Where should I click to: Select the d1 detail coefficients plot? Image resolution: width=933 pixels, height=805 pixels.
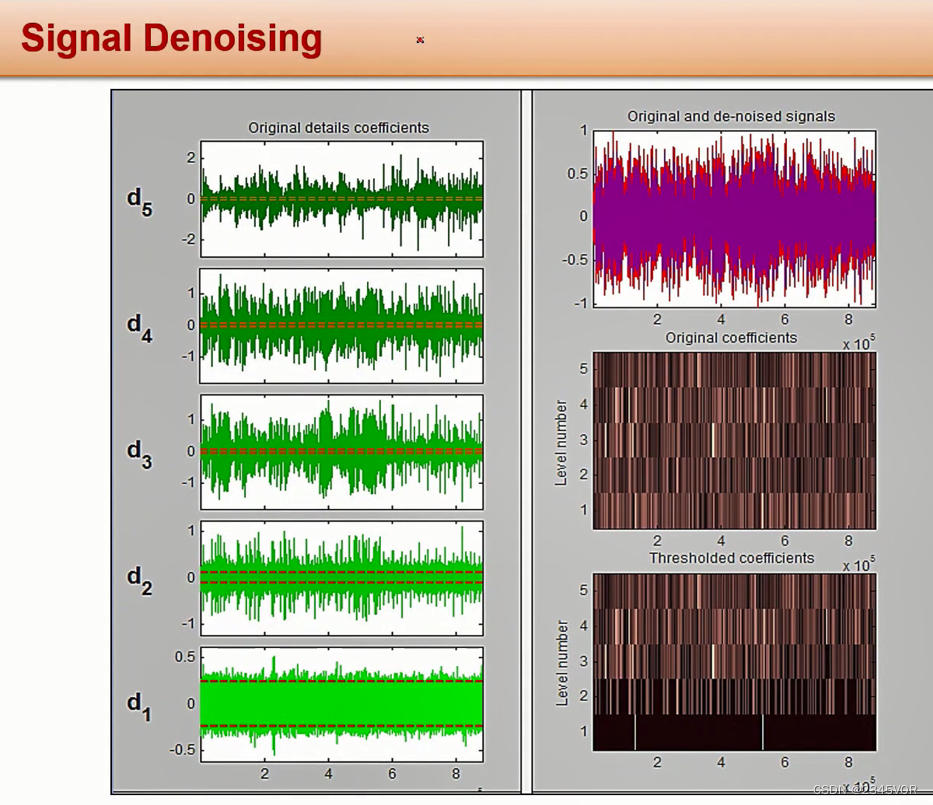(x=342, y=704)
